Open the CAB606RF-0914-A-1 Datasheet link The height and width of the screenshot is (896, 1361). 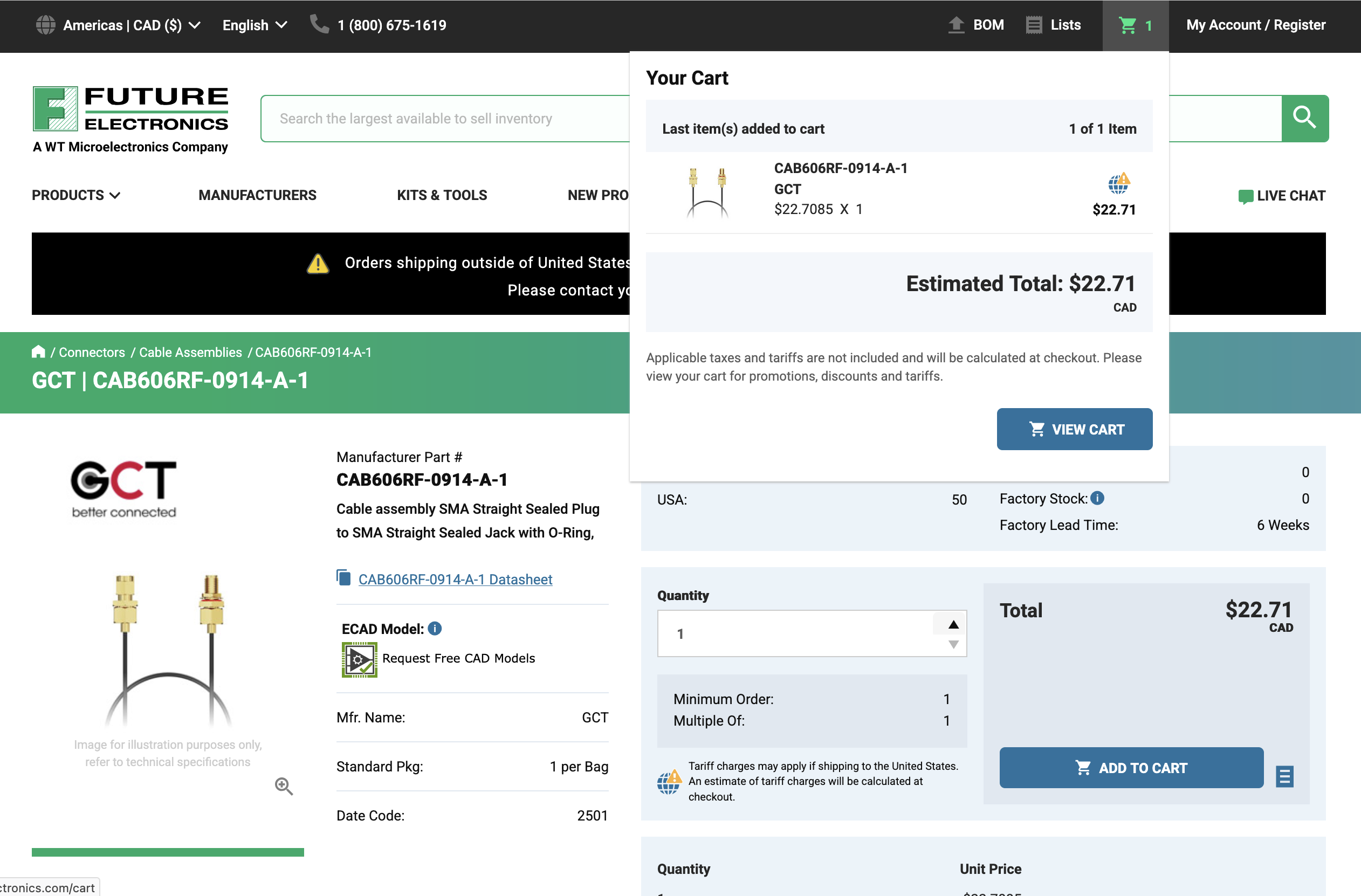click(455, 579)
